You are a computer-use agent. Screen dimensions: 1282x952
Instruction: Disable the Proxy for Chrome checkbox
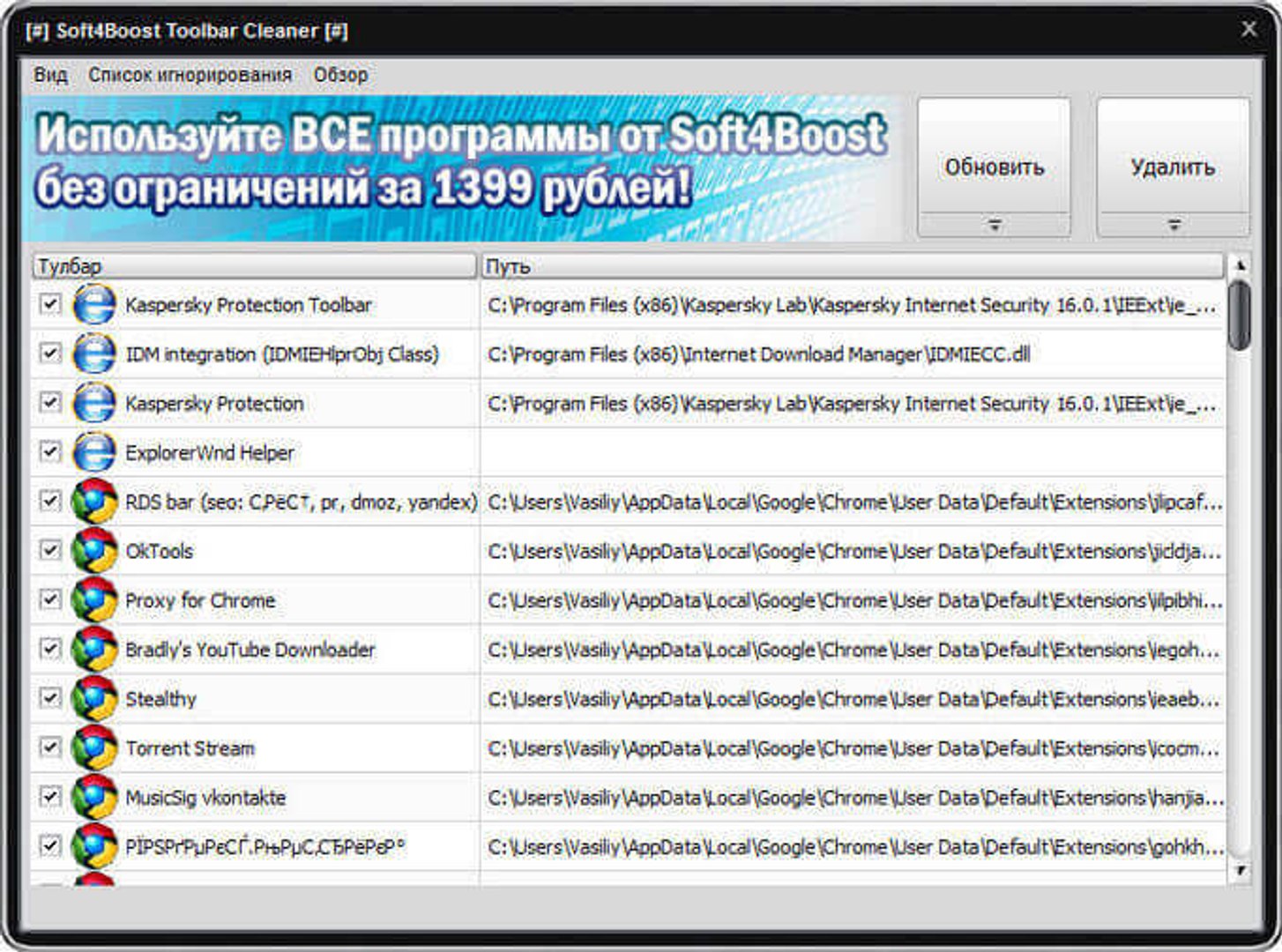50,600
